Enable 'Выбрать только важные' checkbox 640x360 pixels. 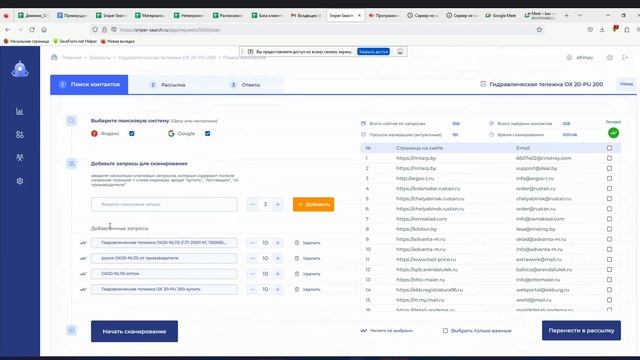(x=445, y=331)
